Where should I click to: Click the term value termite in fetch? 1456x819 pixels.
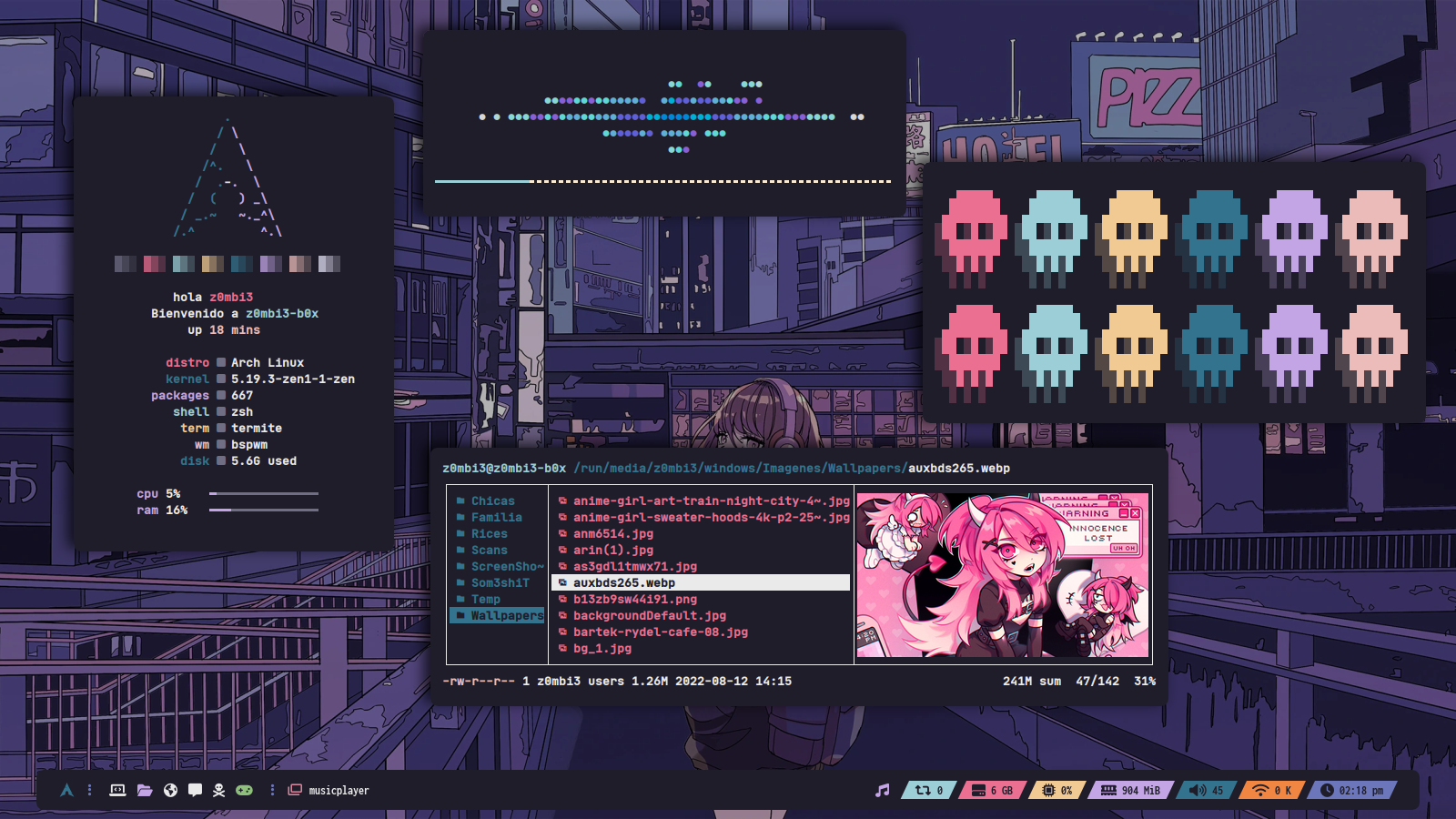pos(257,428)
